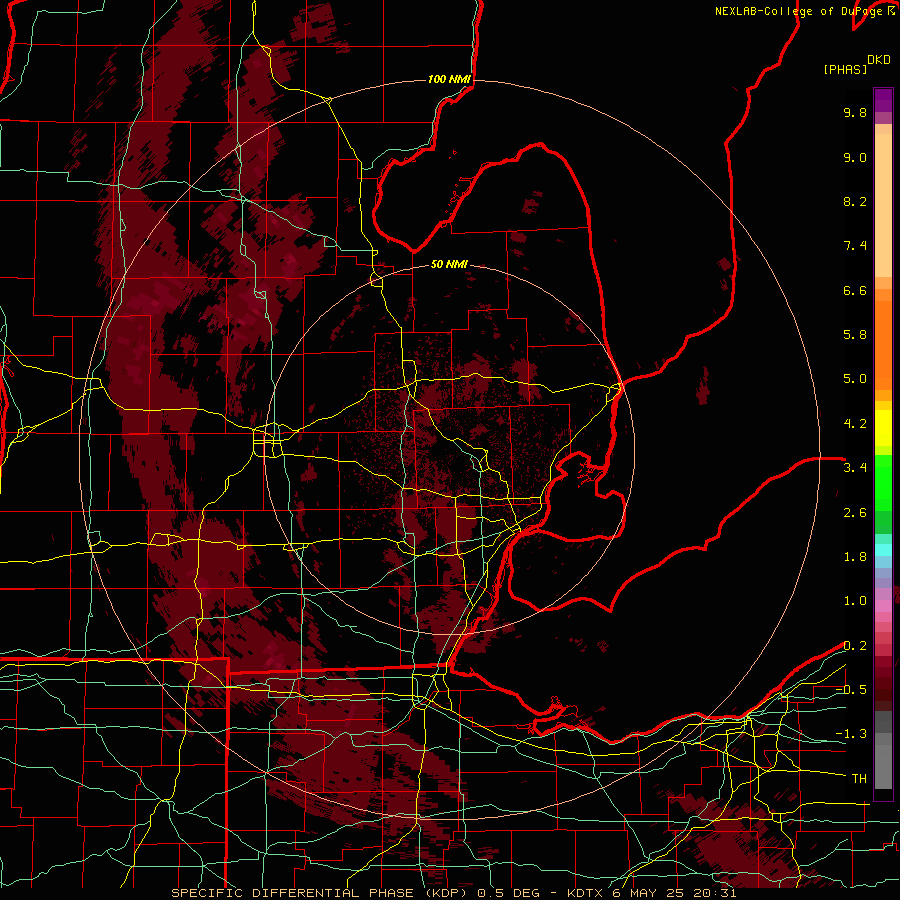The width and height of the screenshot is (900, 900).
Task: Click the 2.6 scale value
Action: tap(855, 513)
